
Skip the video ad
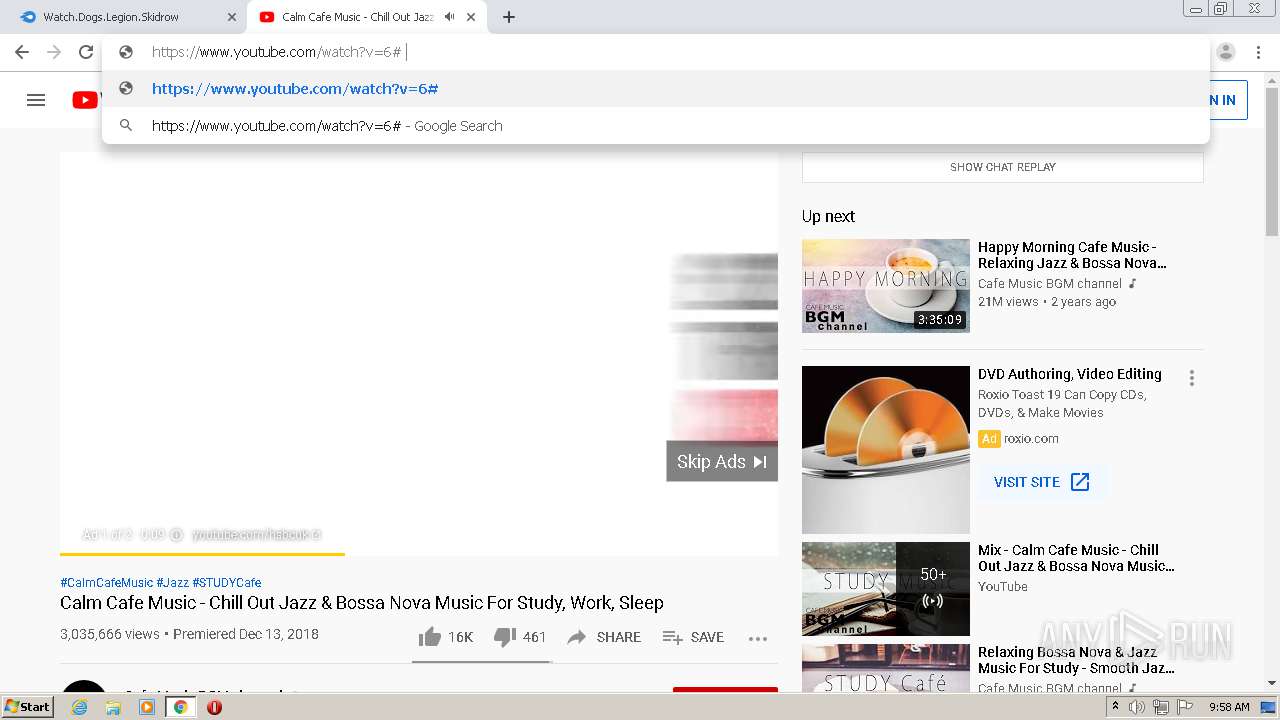click(x=722, y=461)
